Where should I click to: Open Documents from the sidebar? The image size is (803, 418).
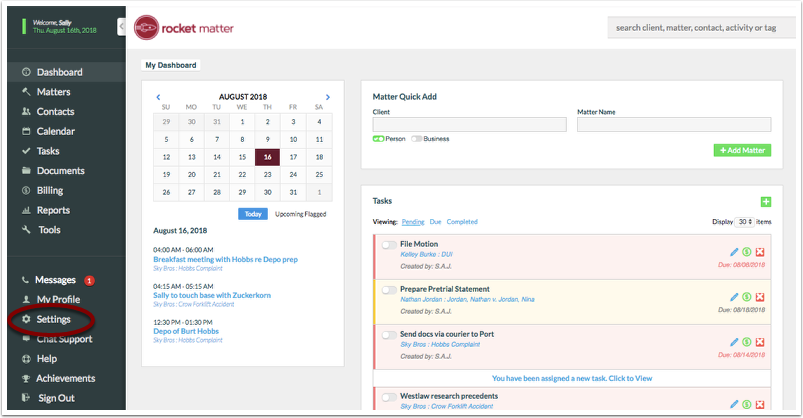pyautogui.click(x=60, y=171)
